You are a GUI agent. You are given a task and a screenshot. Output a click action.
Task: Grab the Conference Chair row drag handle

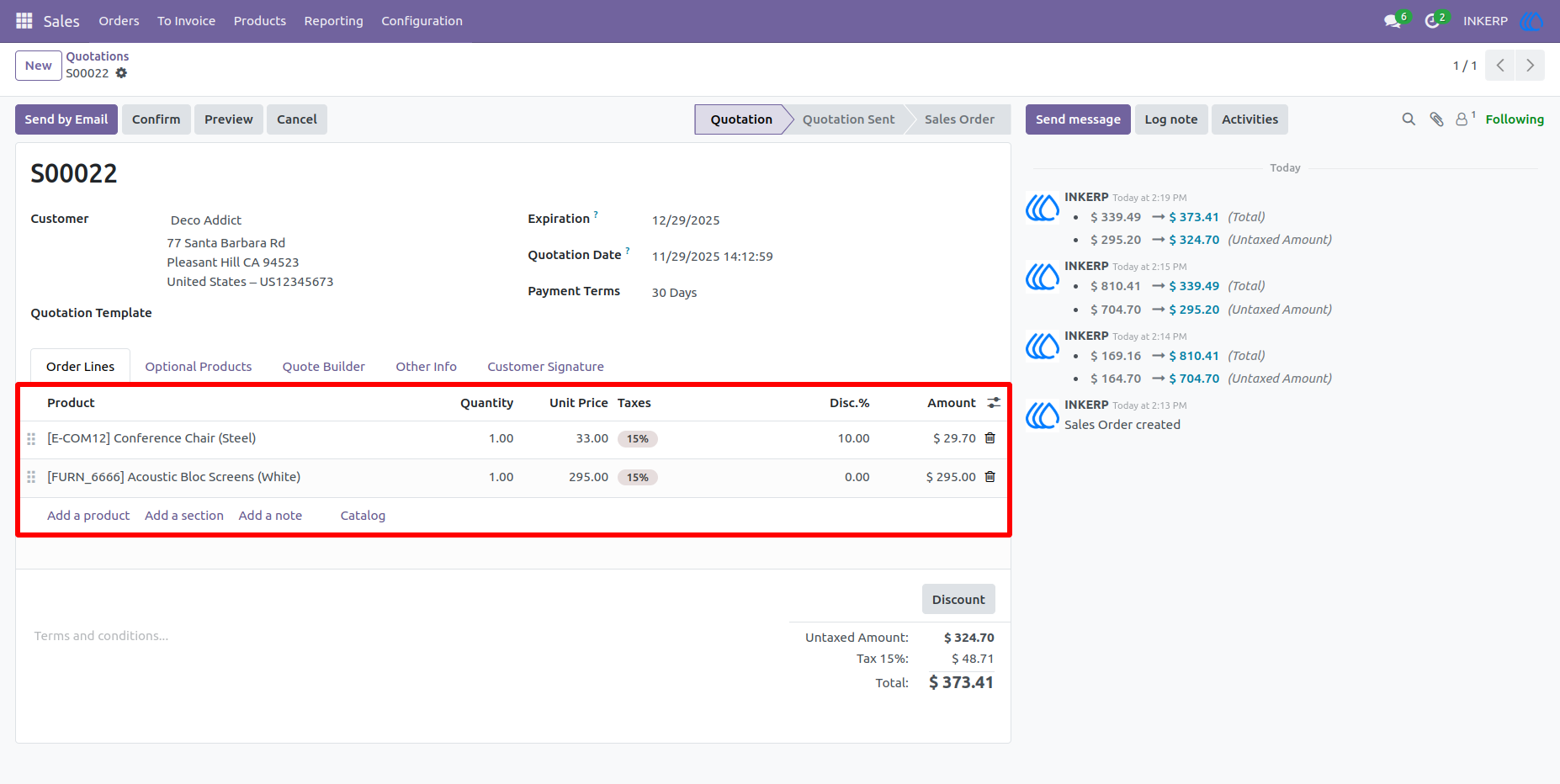coord(31,439)
